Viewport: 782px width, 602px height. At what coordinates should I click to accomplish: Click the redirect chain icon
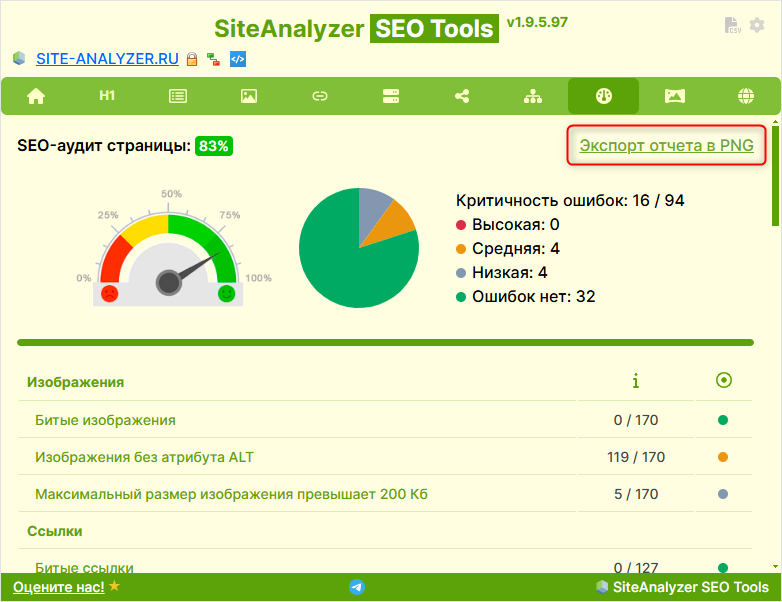213,59
